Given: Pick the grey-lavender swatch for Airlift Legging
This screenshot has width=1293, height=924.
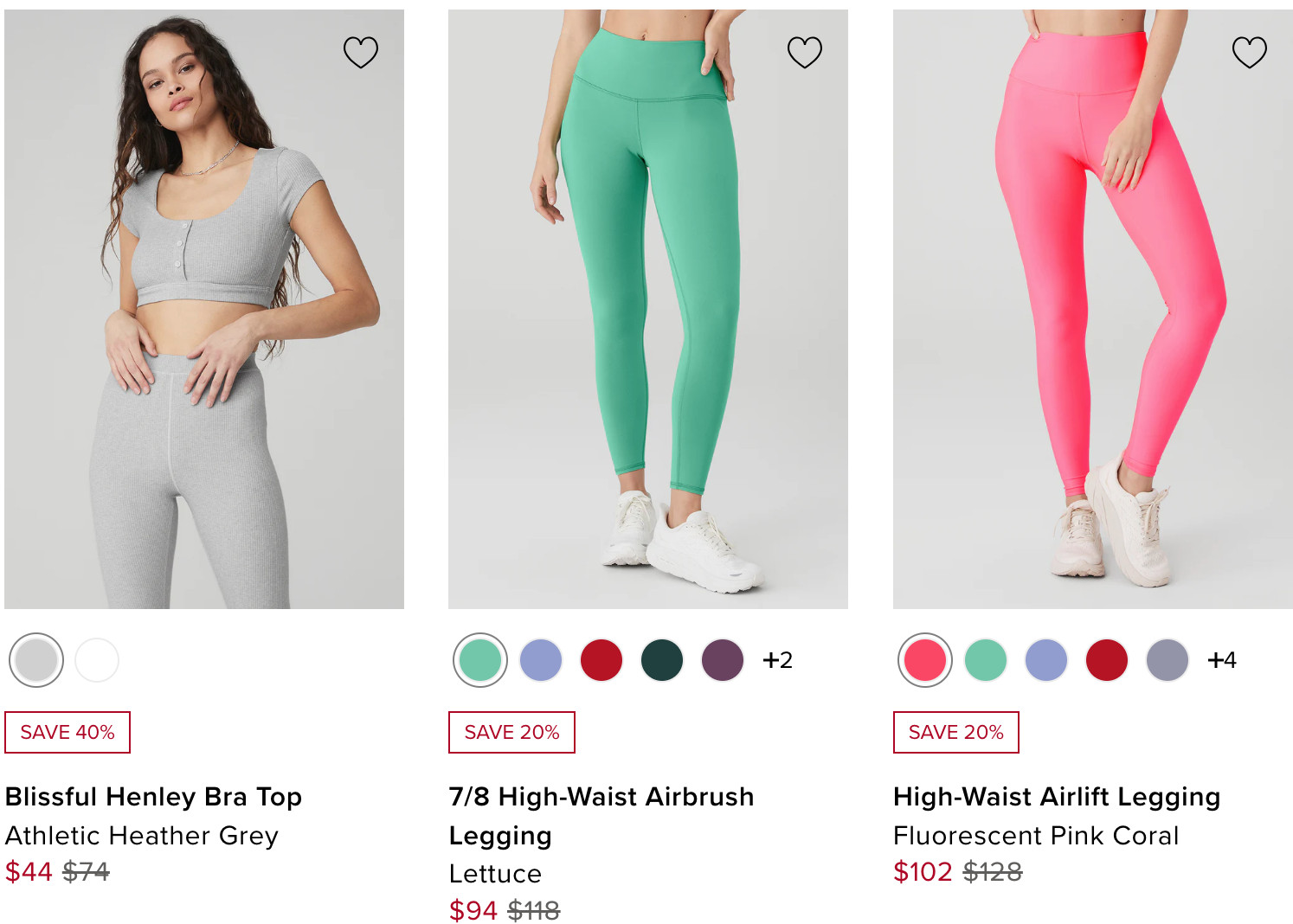Looking at the screenshot, I should [x=1168, y=660].
